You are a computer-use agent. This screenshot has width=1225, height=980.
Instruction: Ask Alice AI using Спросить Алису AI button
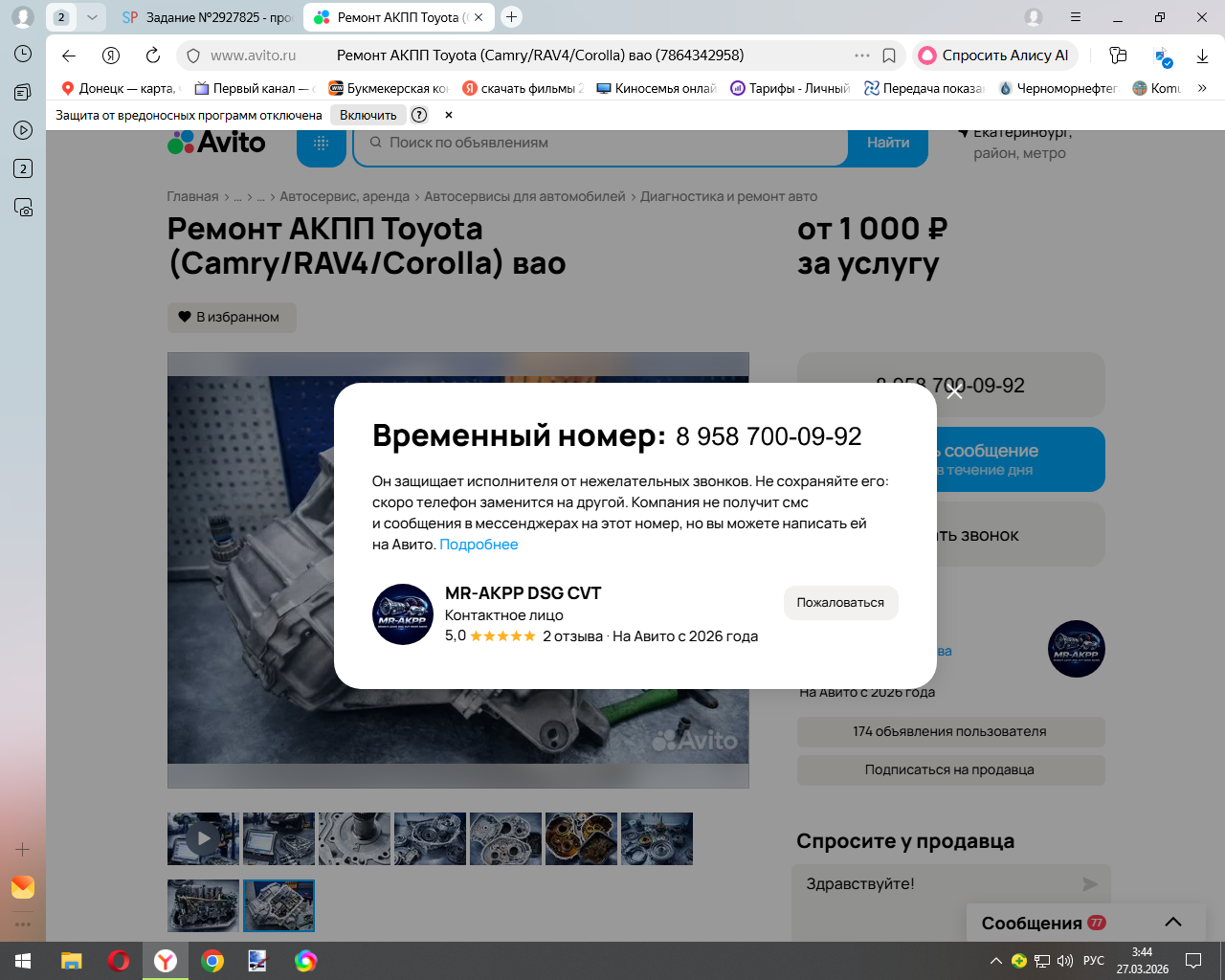pos(995,56)
